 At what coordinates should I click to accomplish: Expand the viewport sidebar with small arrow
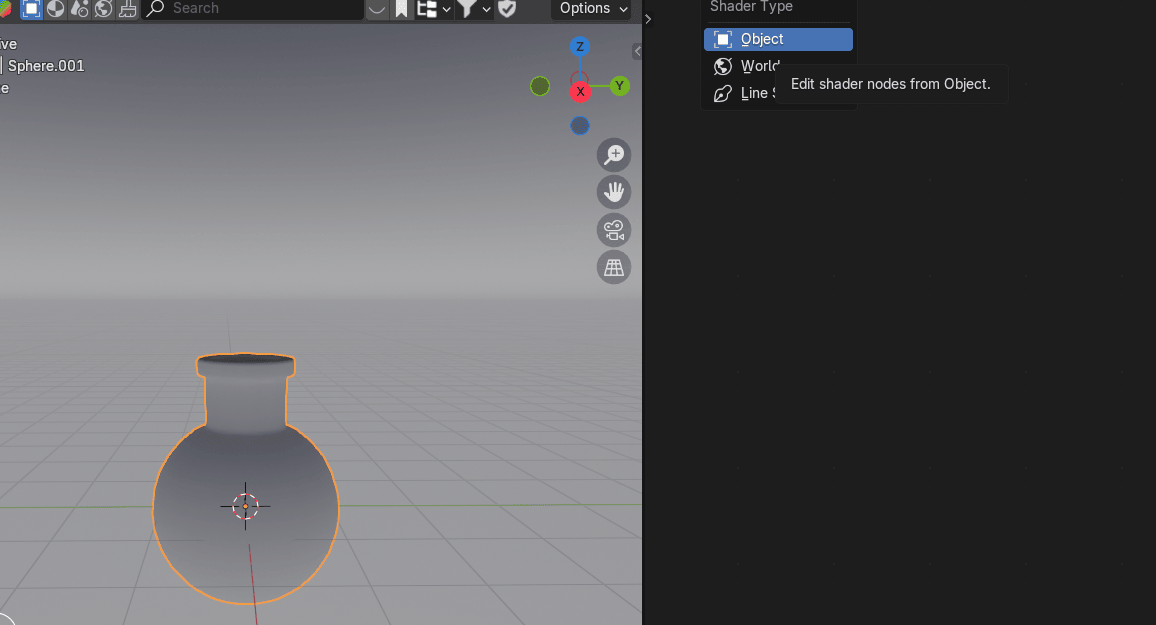637,51
